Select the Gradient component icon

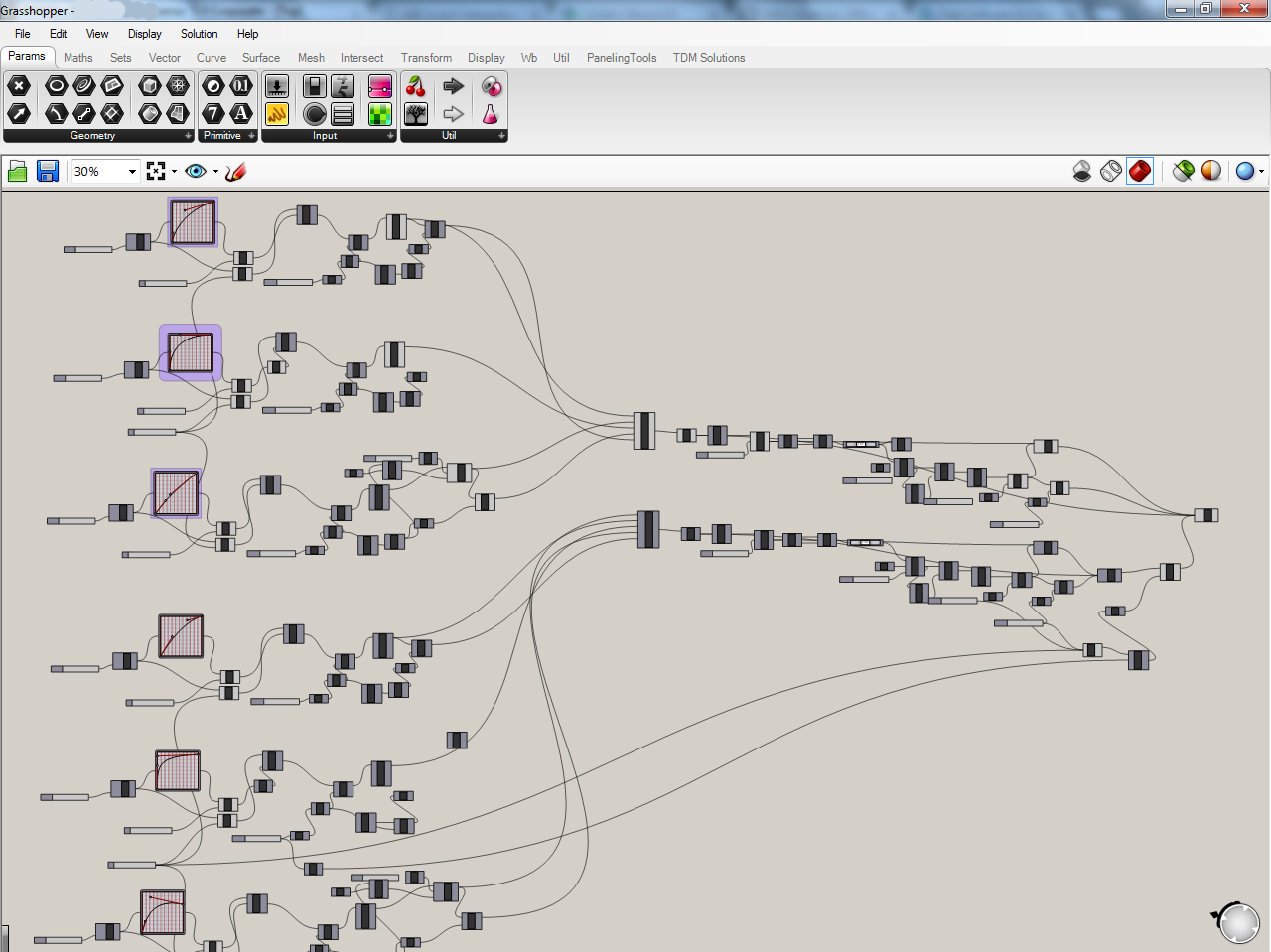pos(379,87)
